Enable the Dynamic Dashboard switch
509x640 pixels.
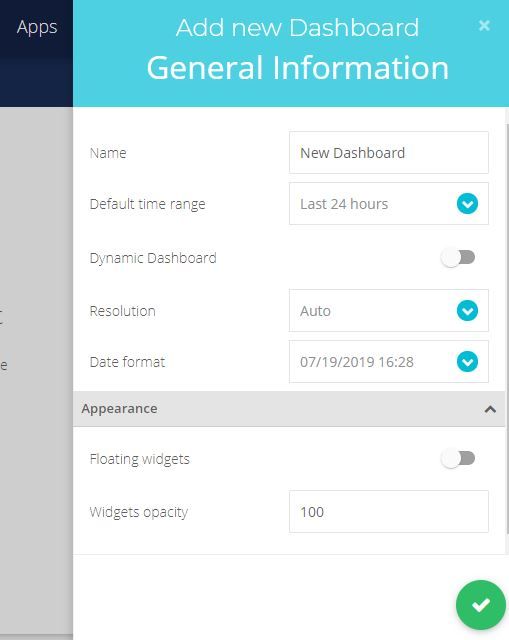(x=458, y=258)
